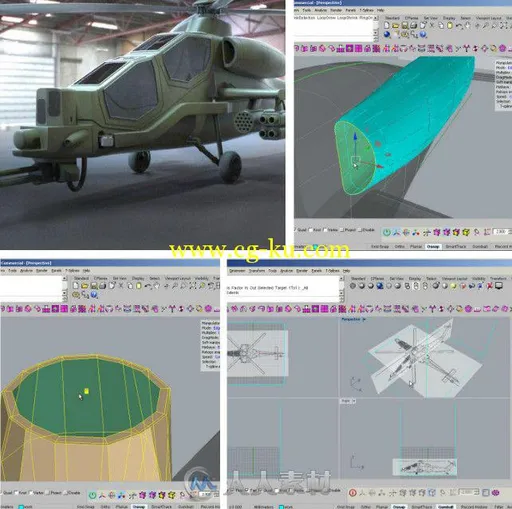Click Cut scissors icon in cyan-model Rhino window
Screen dimensions: 512x509
pos(432,25)
